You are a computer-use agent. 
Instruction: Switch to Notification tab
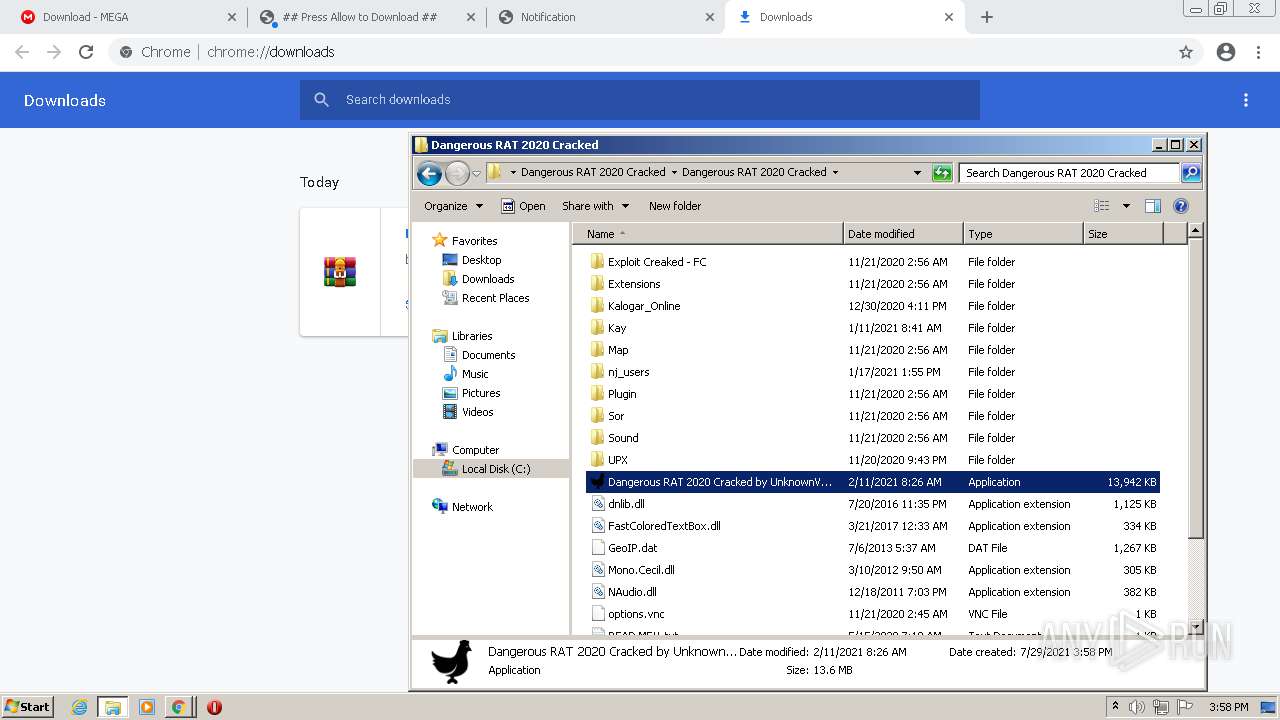pos(606,17)
